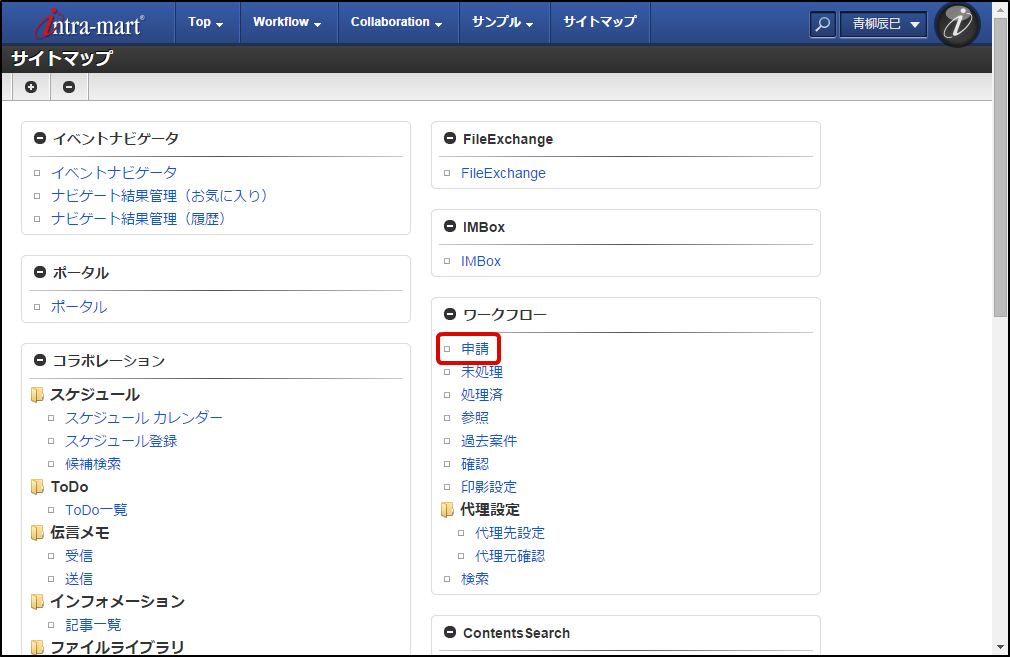
Task: Click the ToDo folder icon
Action: [38, 487]
